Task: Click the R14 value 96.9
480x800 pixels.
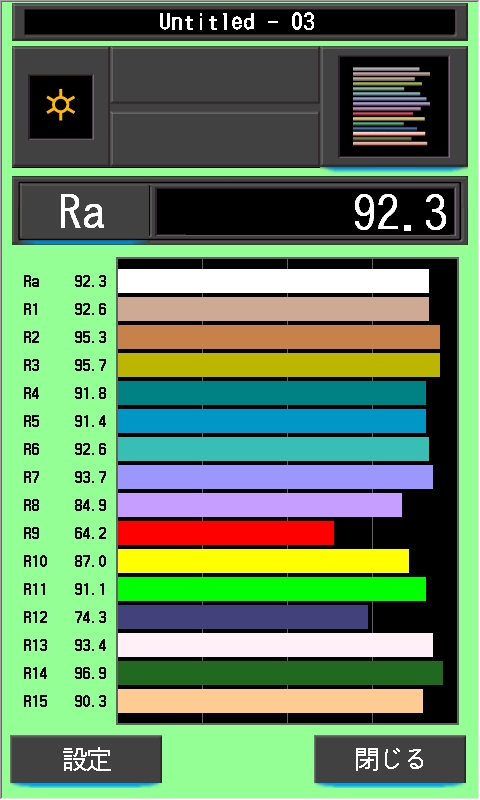Action: [x=90, y=674]
